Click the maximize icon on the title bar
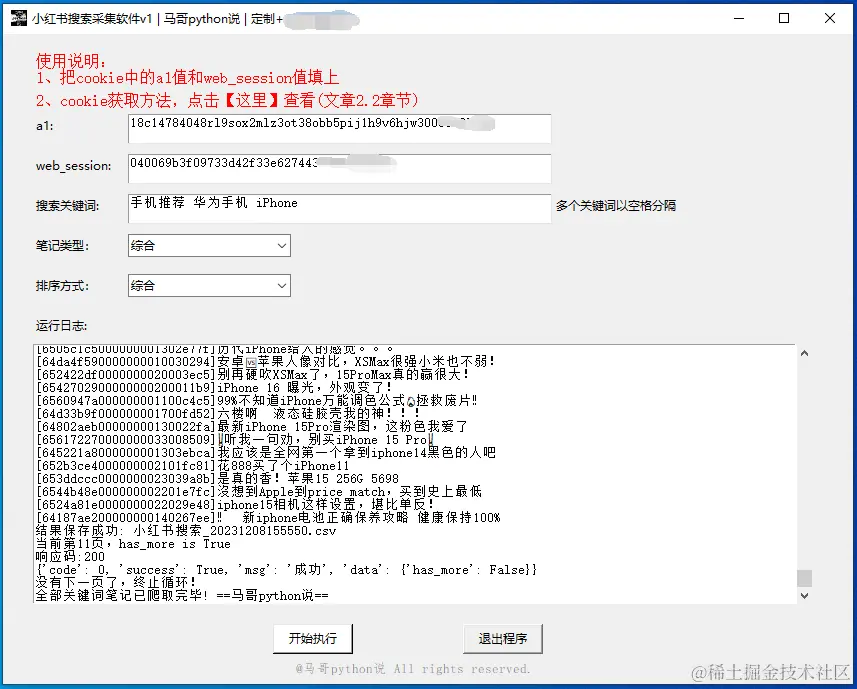The width and height of the screenshot is (857, 689). (784, 18)
